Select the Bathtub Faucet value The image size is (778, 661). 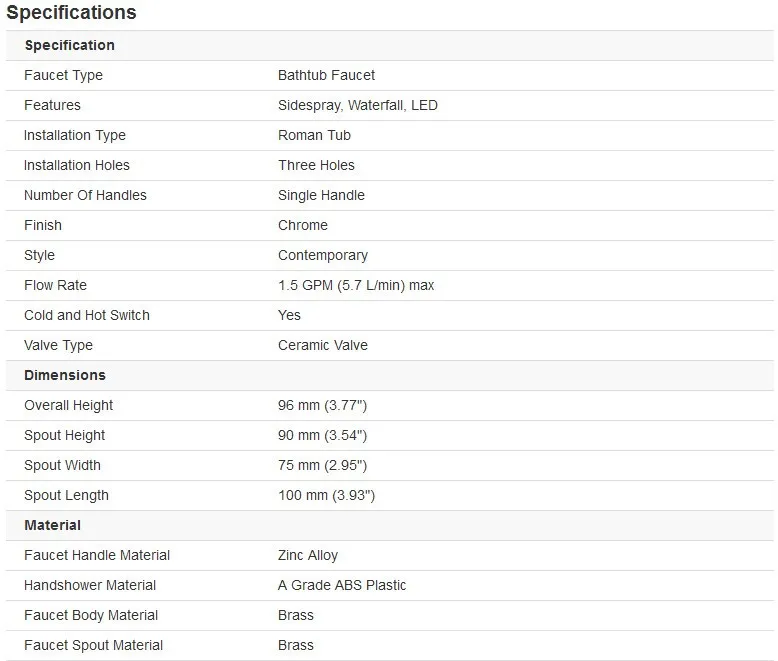(326, 75)
